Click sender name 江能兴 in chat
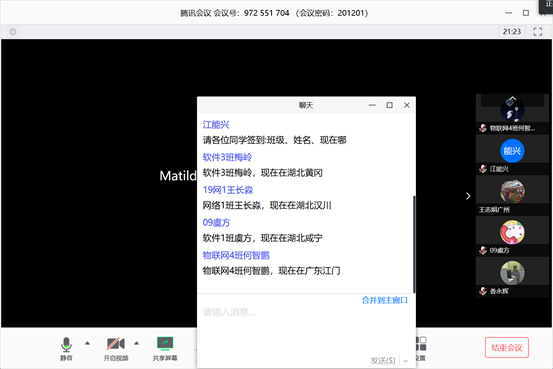The width and height of the screenshot is (553, 369). [x=216, y=125]
